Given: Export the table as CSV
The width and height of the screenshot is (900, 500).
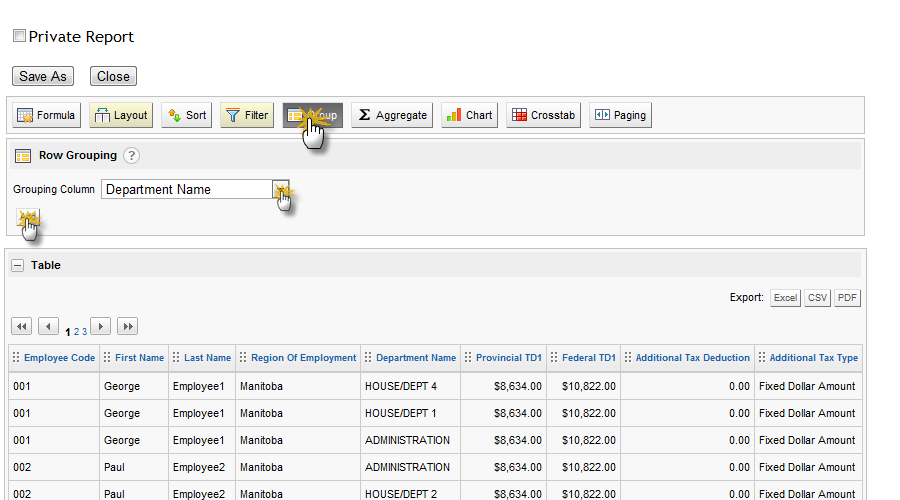Looking at the screenshot, I should tap(817, 298).
